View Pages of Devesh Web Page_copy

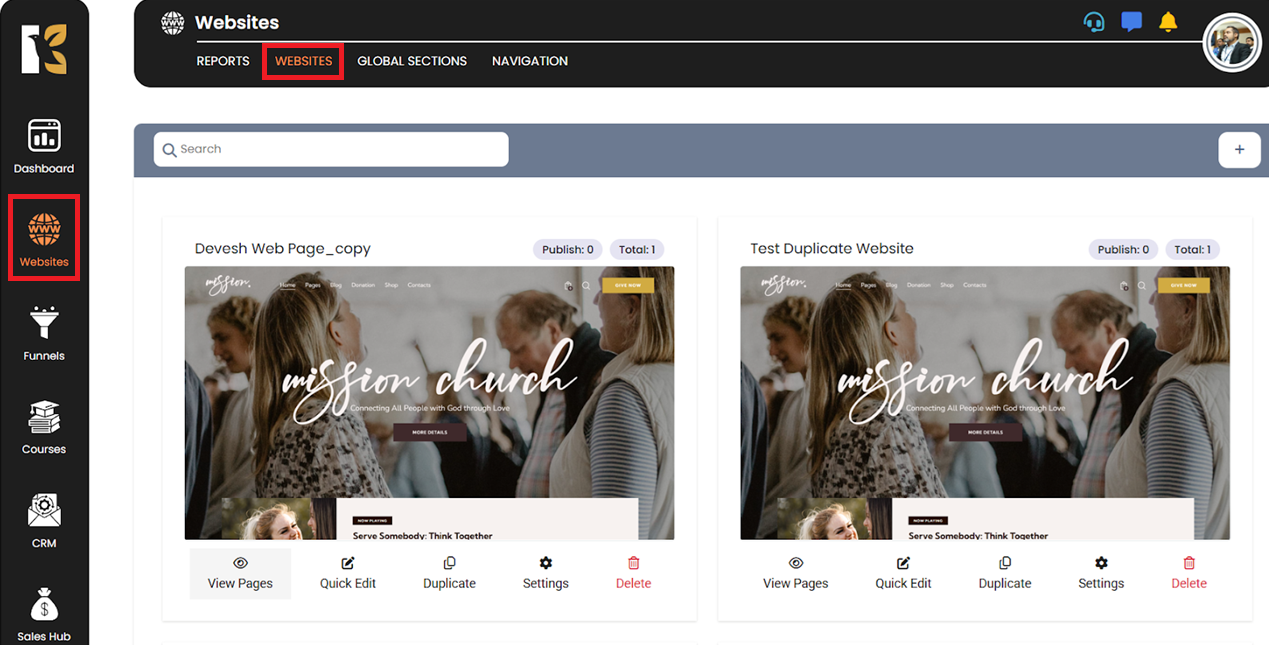(x=240, y=573)
